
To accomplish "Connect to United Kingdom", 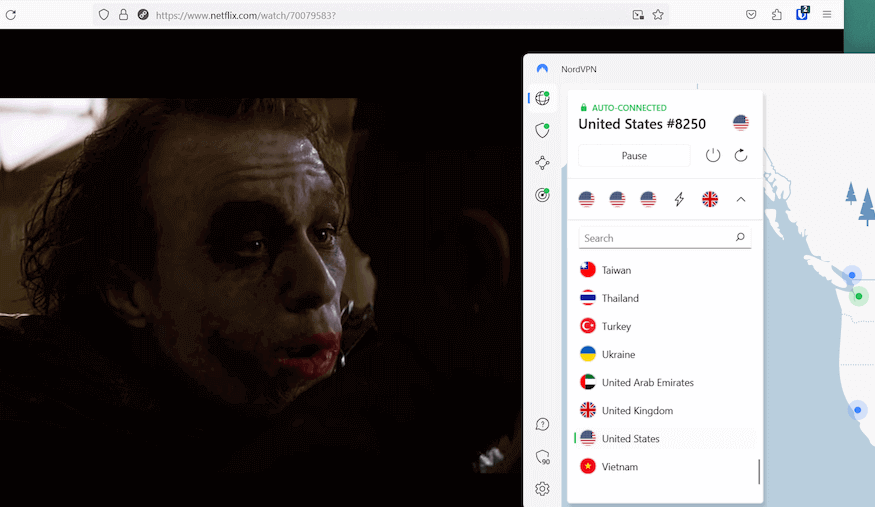I will (665, 411).
